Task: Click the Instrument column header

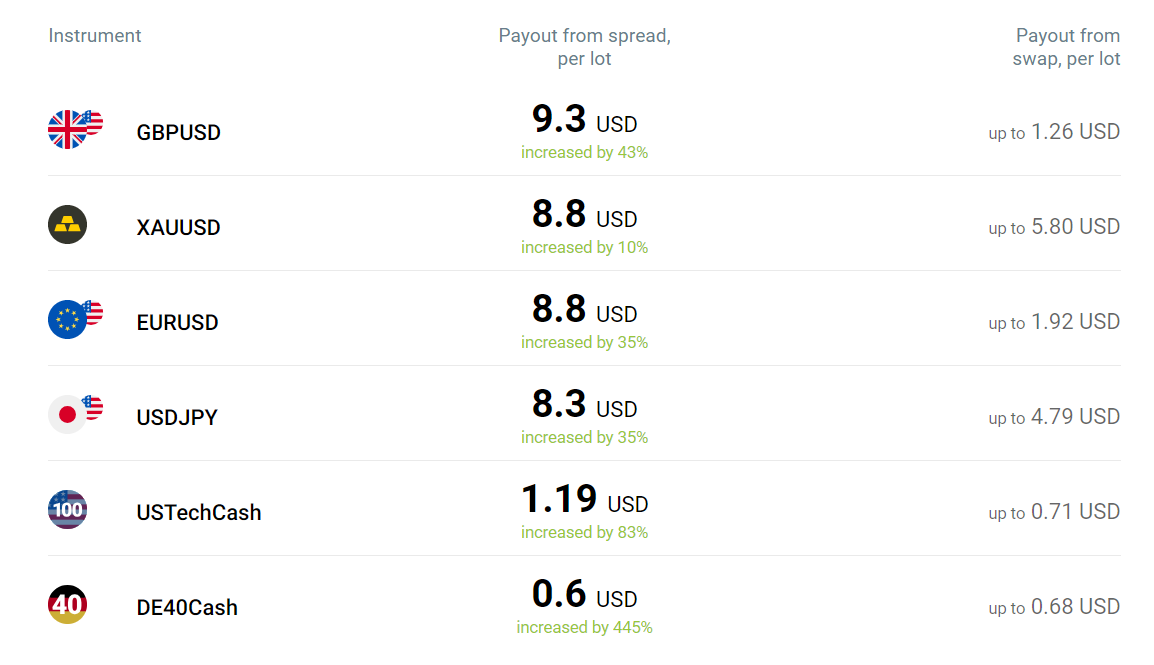Action: 95,35
